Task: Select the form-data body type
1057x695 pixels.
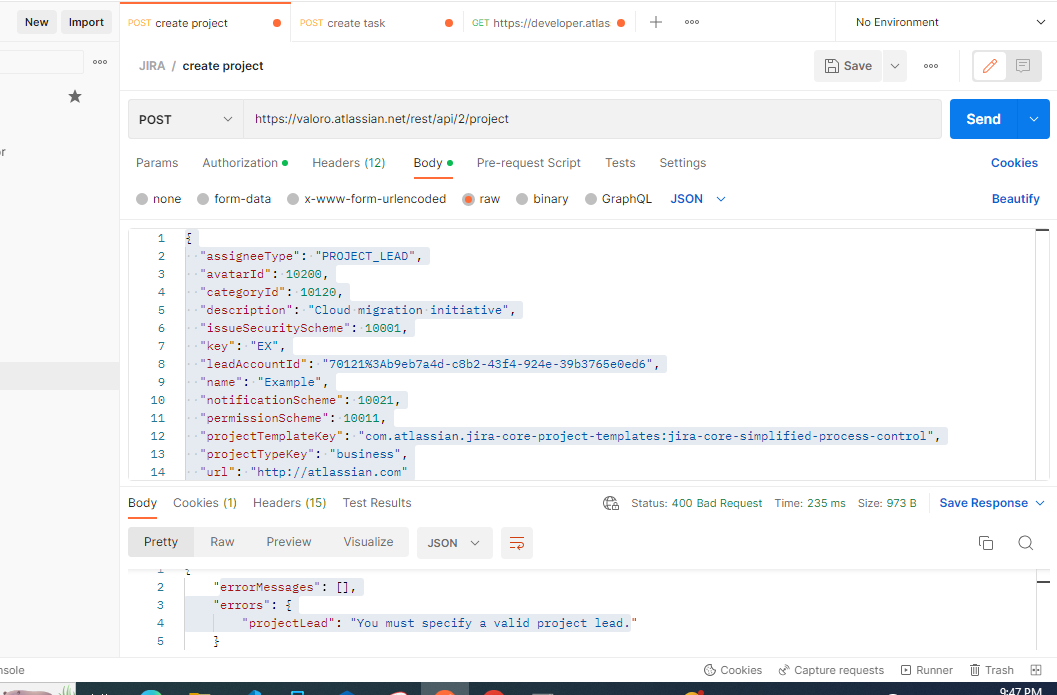Action: point(234,198)
